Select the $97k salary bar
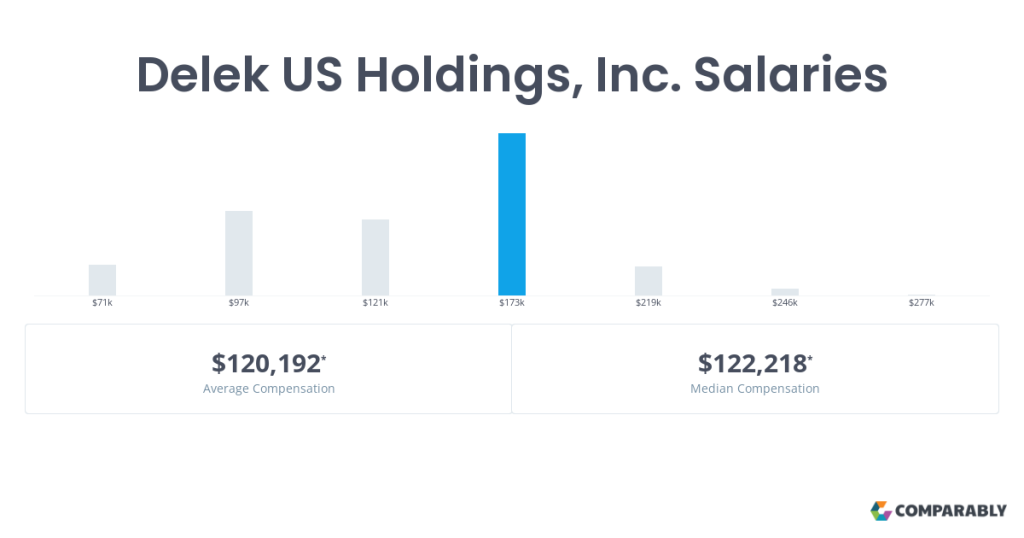The width and height of the screenshot is (1024, 538). [x=239, y=253]
